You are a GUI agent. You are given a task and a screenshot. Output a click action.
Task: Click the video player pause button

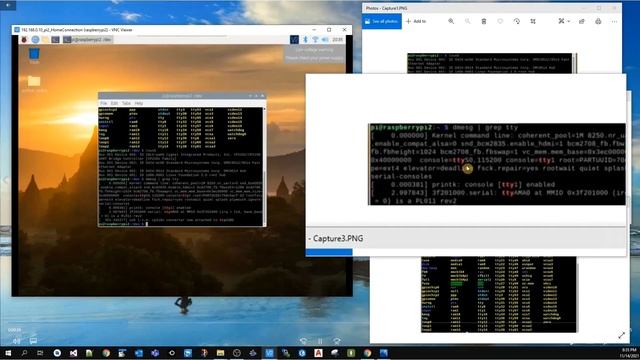pos(320,341)
